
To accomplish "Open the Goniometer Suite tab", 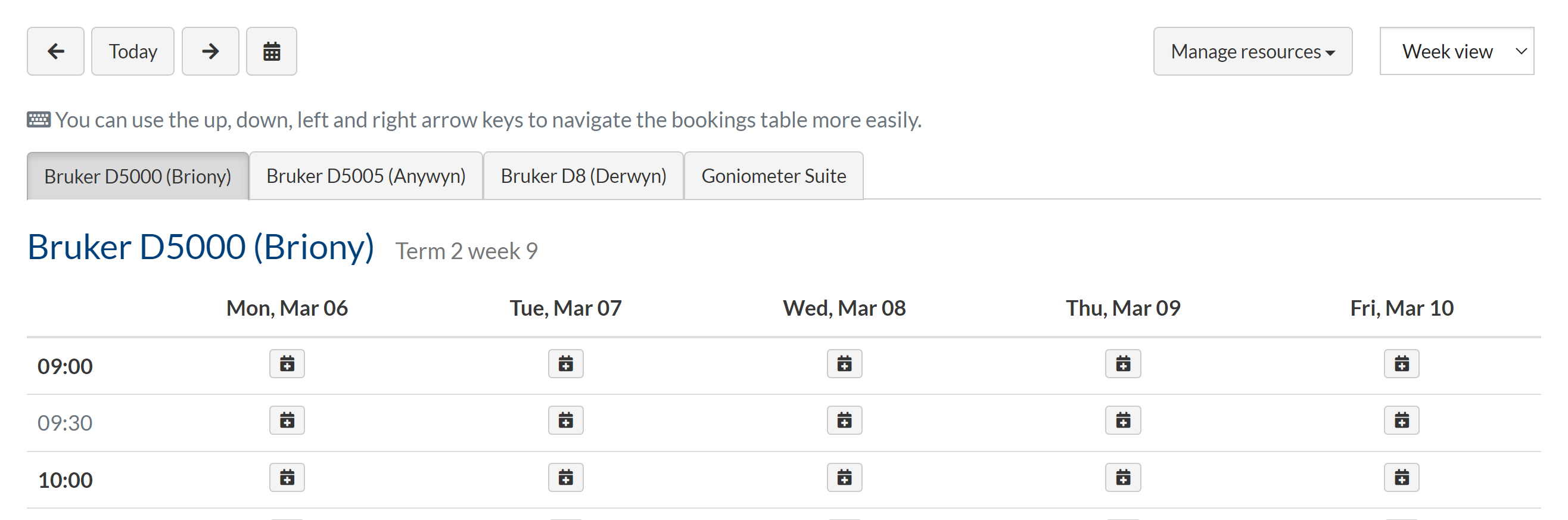I will [773, 176].
